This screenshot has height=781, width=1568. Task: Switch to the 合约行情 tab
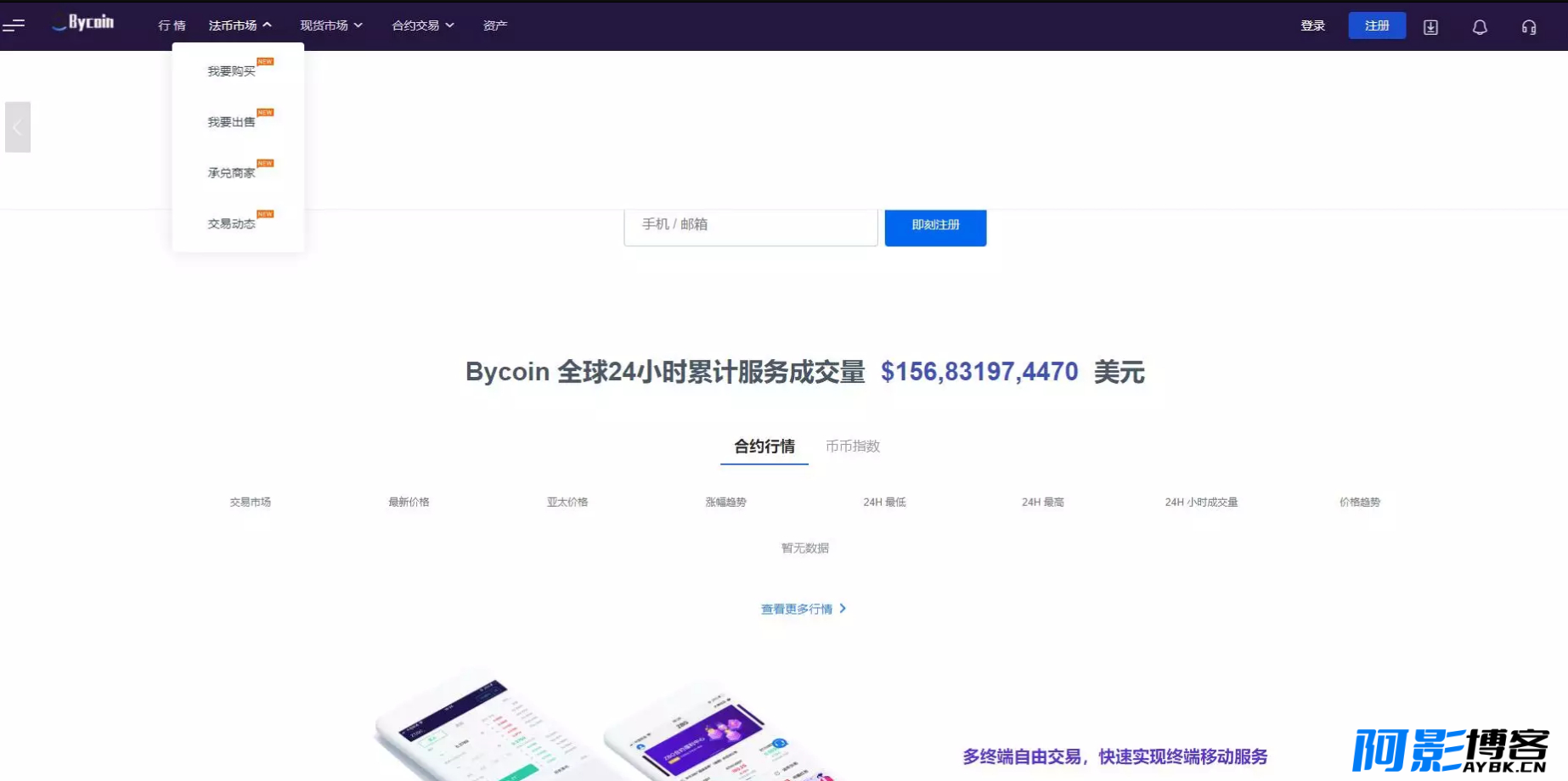coord(764,447)
